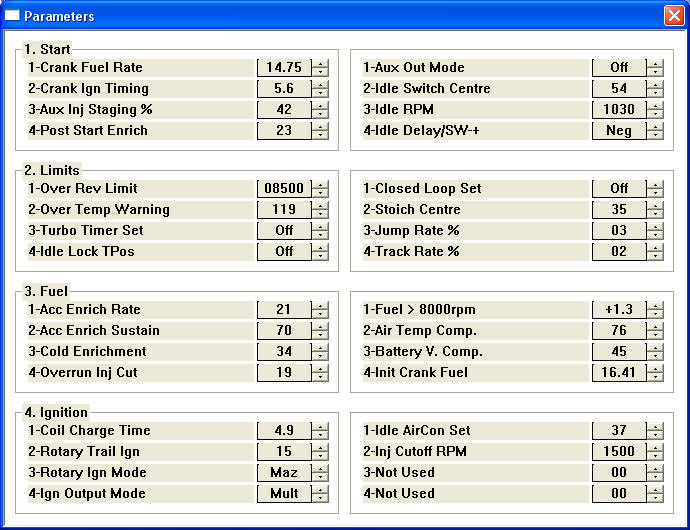
Task: Decrease Inj Cutoff RPM with down arrow
Action: (655, 456)
